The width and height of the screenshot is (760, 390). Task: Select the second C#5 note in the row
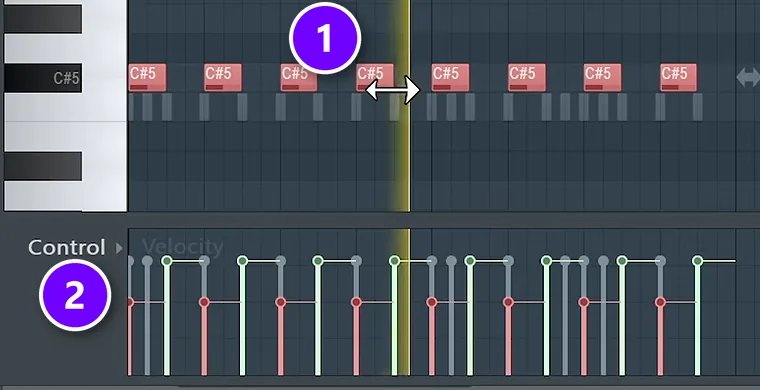pos(223,78)
